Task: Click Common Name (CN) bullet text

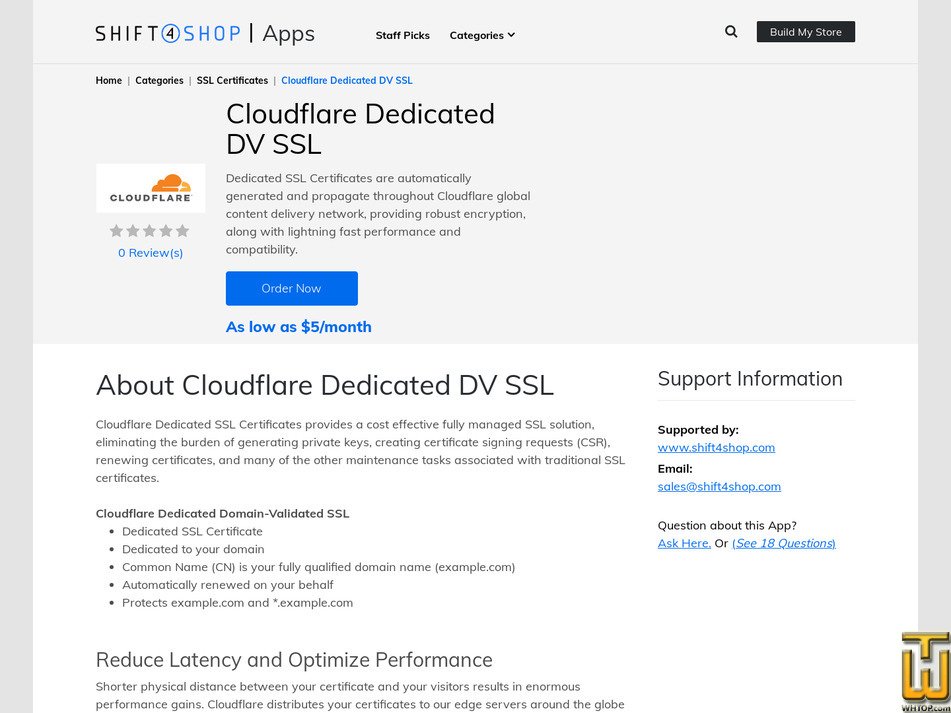Action: [x=318, y=567]
